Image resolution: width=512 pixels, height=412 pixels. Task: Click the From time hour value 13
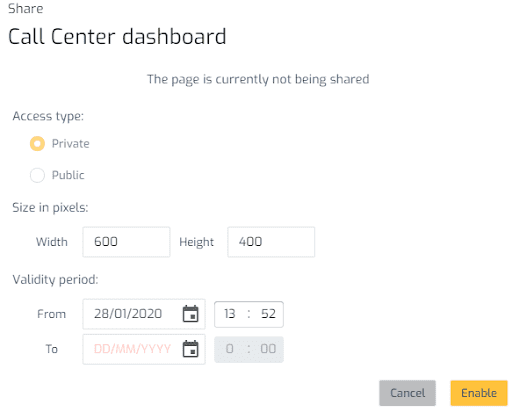tap(230, 314)
